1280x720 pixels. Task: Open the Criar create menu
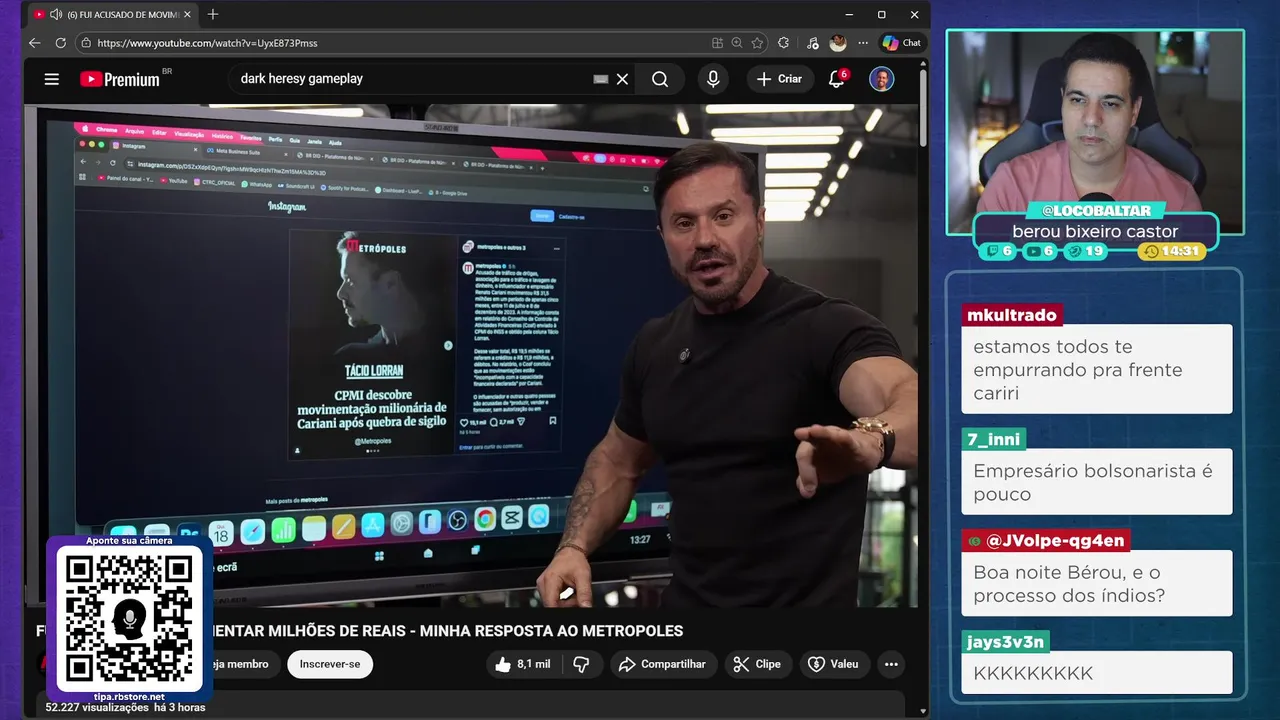[779, 79]
